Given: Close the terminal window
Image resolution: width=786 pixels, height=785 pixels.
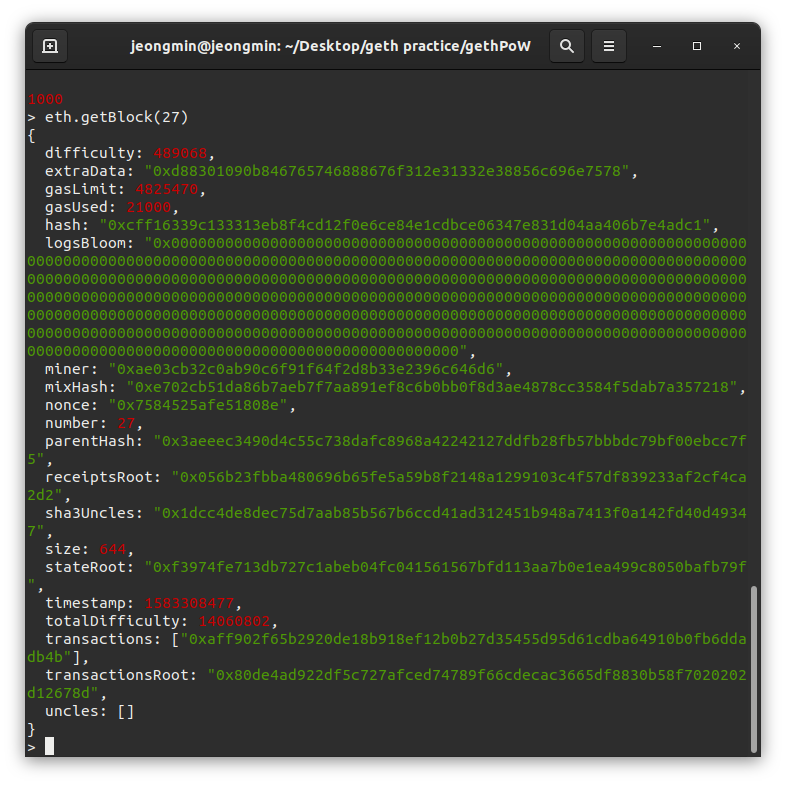Looking at the screenshot, I should [737, 46].
